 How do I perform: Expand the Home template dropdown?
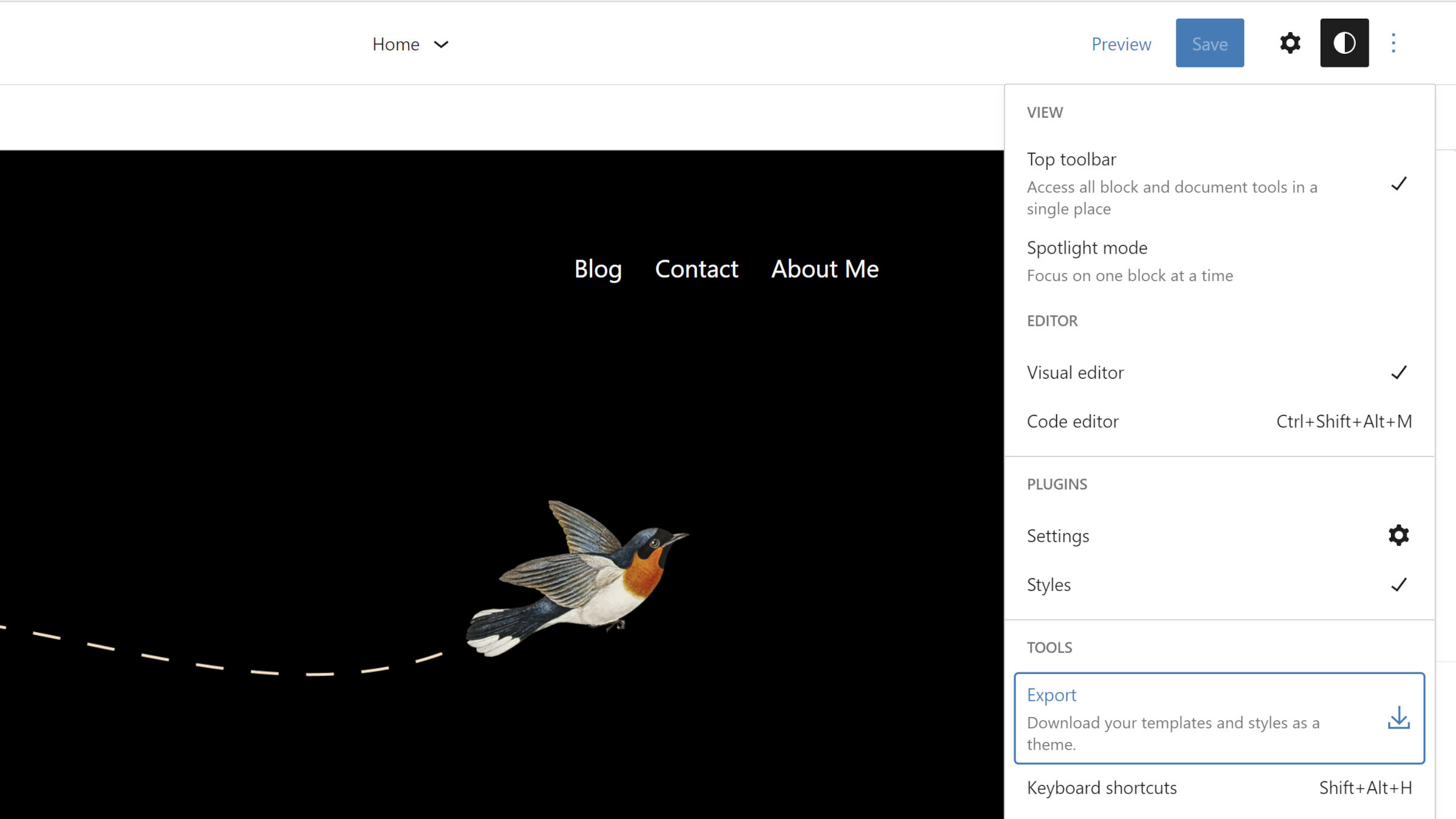click(x=411, y=44)
